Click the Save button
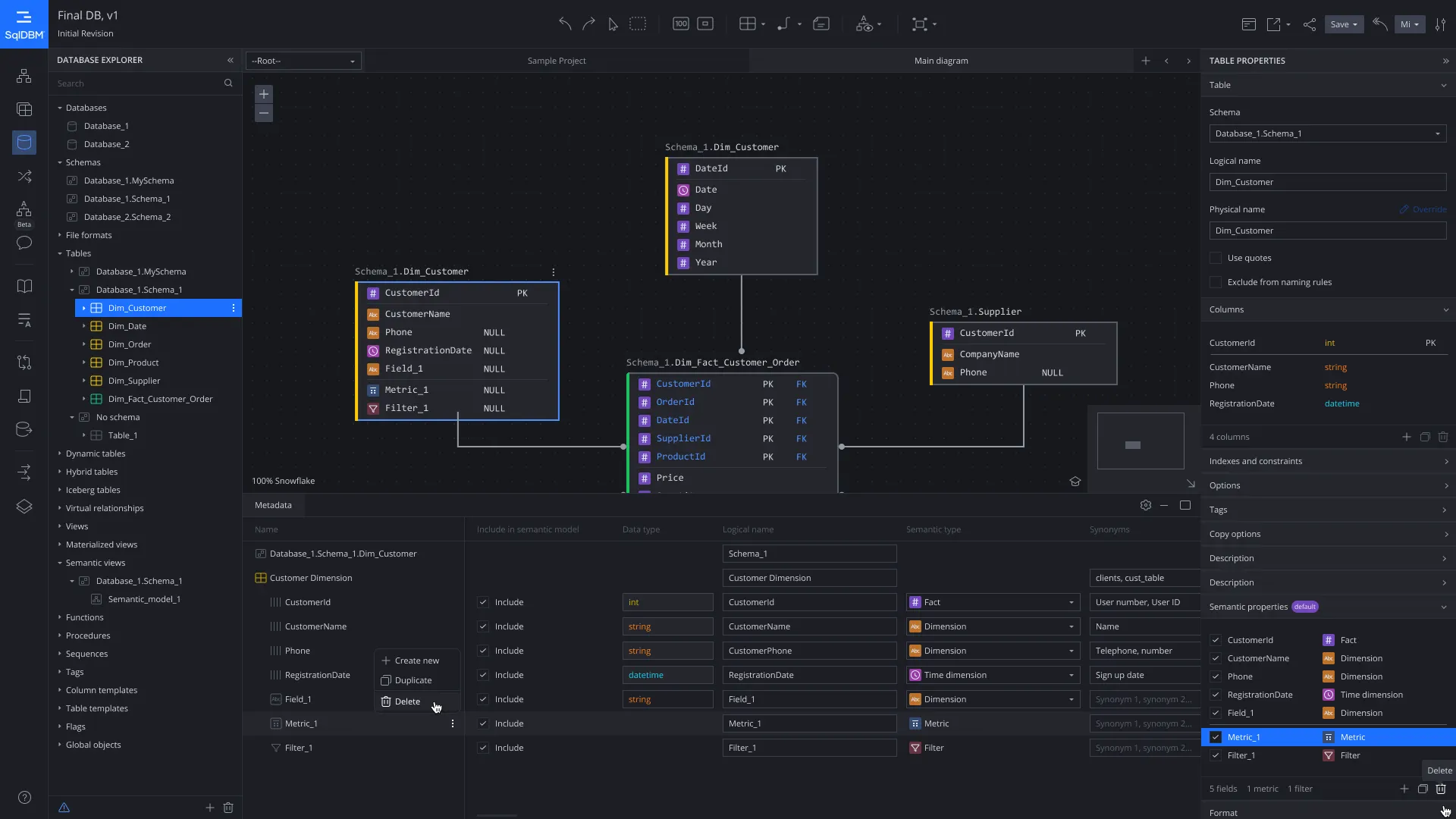Image resolution: width=1456 pixels, height=819 pixels. pyautogui.click(x=1339, y=24)
